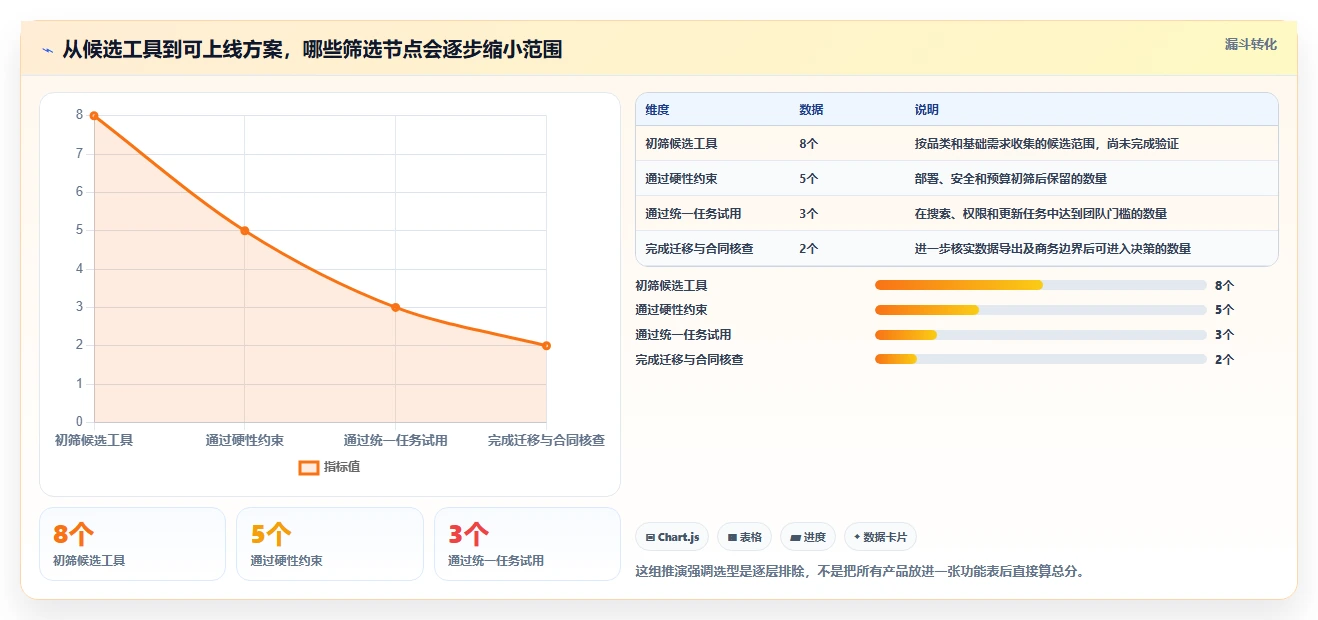Toggle the 指标值 legend swatch
Screen dimensions: 1318x620
pos(309,467)
